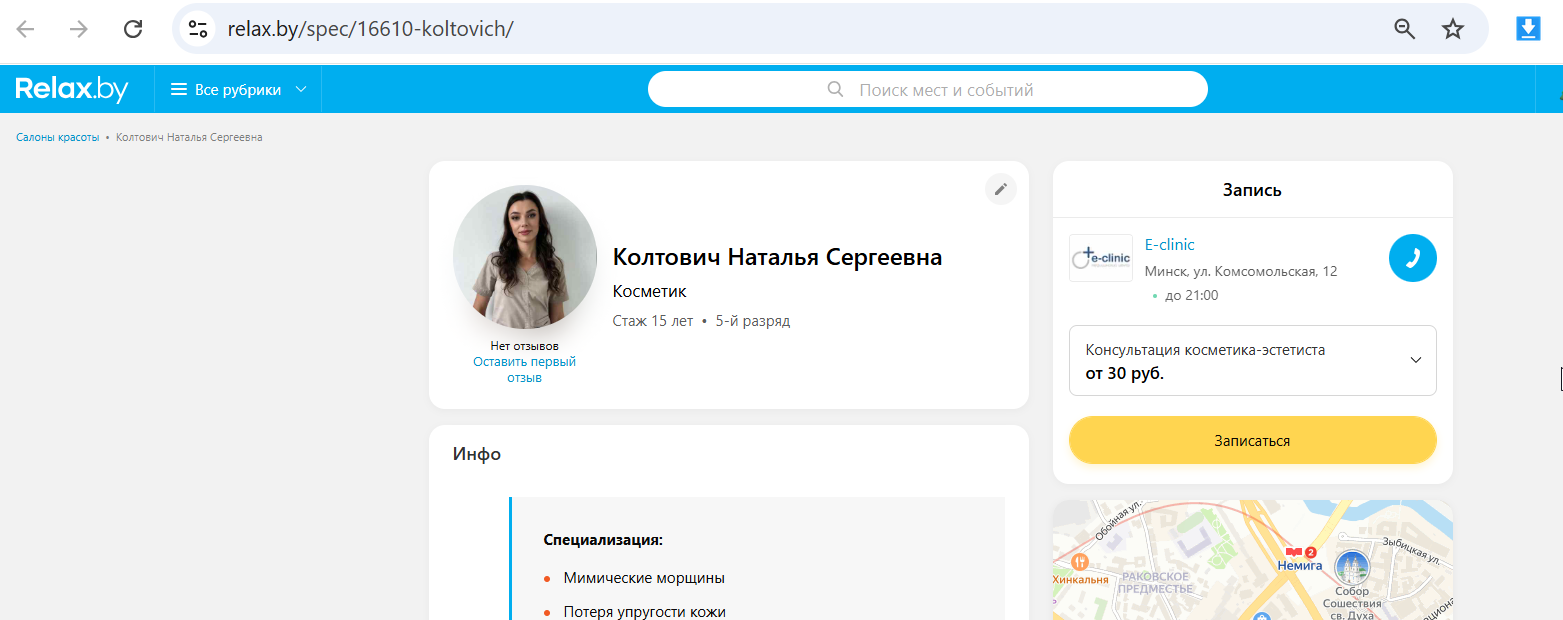The height and width of the screenshot is (620, 1563).
Task: Click the Собор Сошествия св. Духа map marker
Action: (x=1352, y=567)
